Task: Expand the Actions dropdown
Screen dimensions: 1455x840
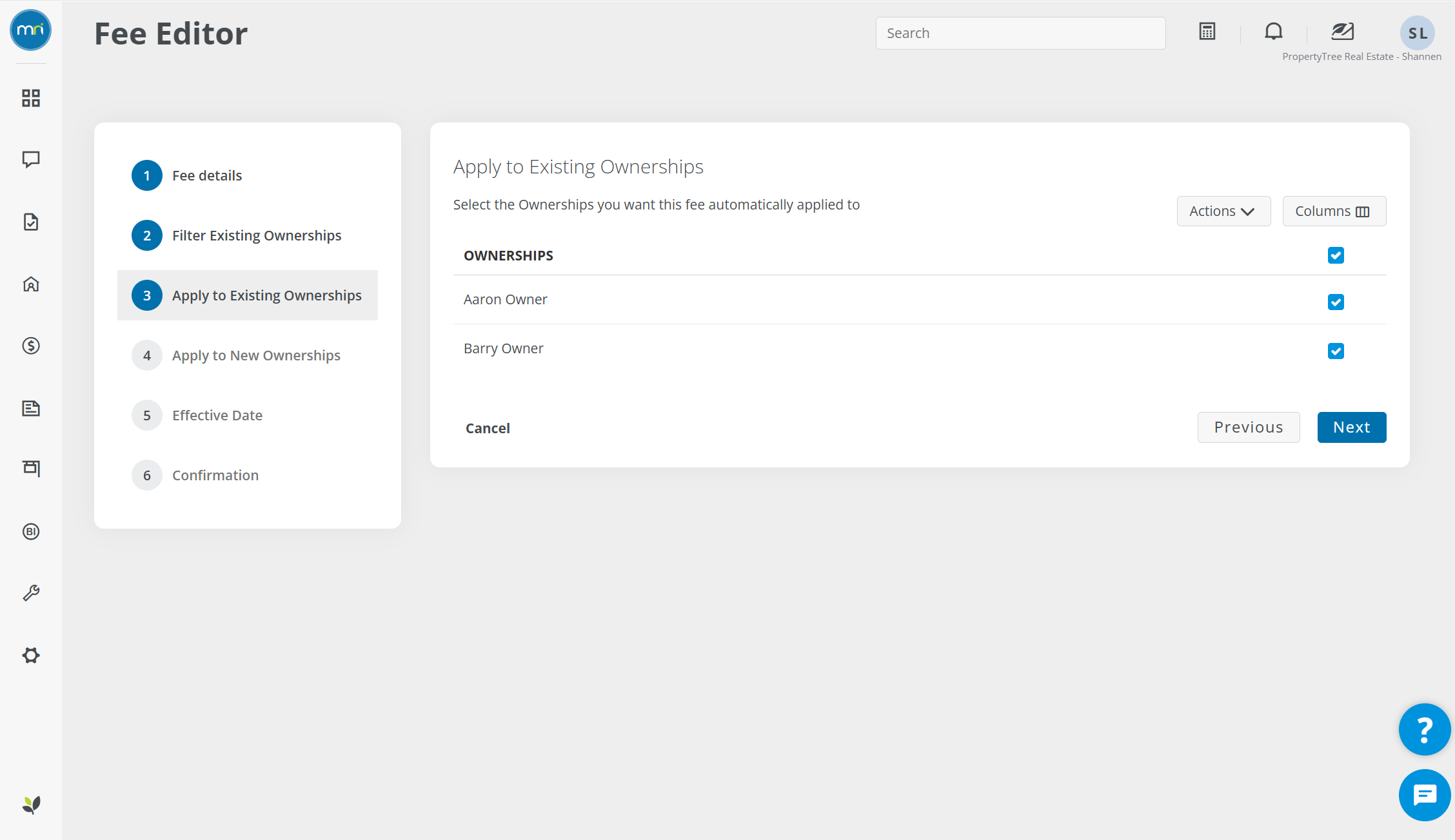Action: [x=1223, y=211]
